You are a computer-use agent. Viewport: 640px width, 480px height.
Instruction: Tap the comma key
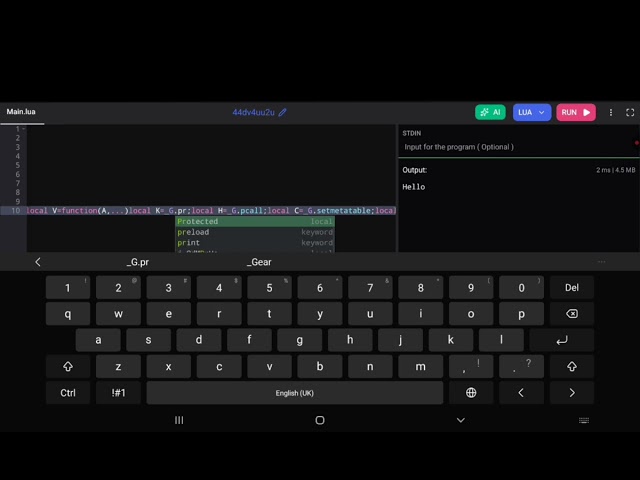(x=471, y=367)
